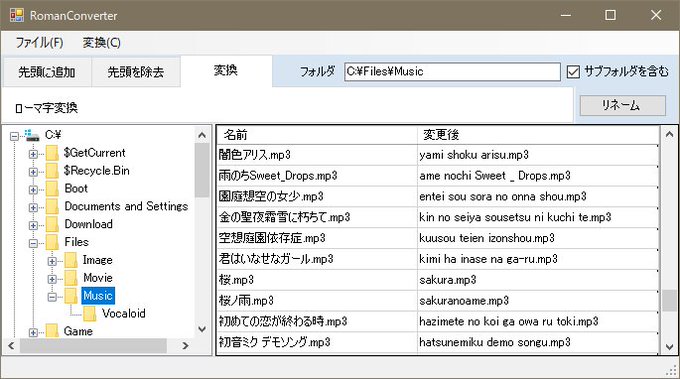The image size is (680, 379).
Task: Switch to the 先頭に追加 tab
Action: tap(47, 72)
